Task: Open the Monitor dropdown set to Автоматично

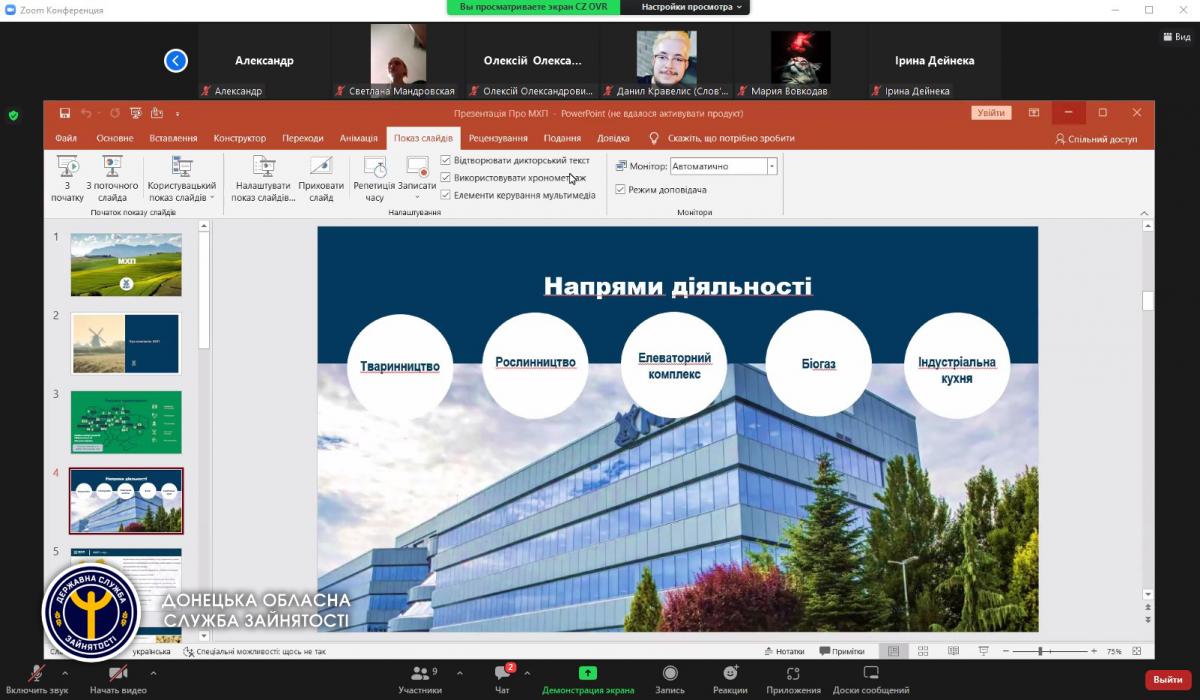Action: [x=771, y=166]
